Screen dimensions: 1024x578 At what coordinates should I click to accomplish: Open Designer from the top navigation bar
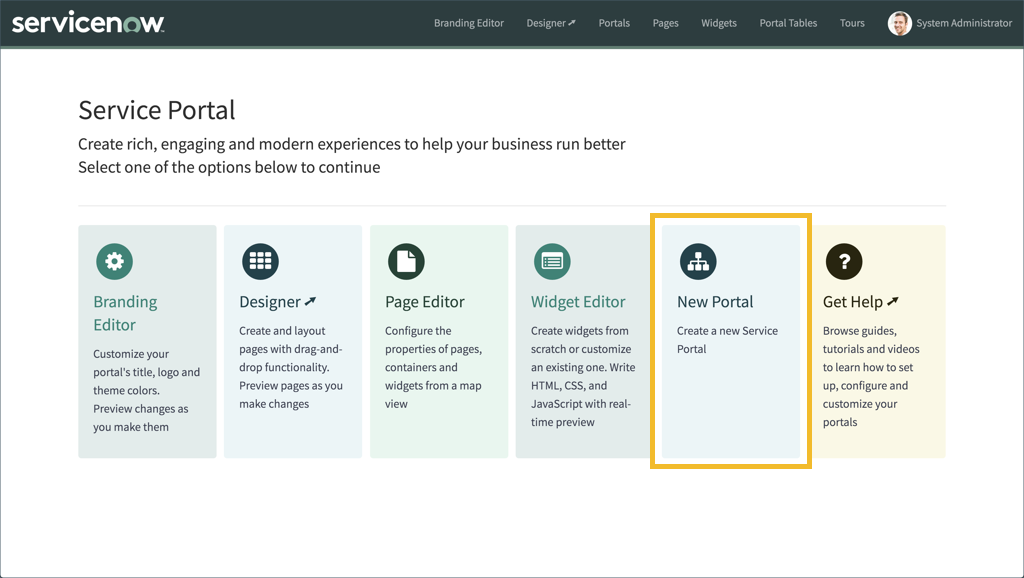tap(550, 22)
